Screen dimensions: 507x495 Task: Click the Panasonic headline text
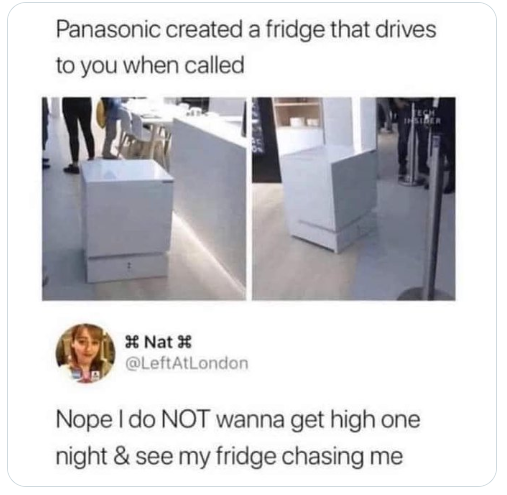pyautogui.click(x=246, y=47)
